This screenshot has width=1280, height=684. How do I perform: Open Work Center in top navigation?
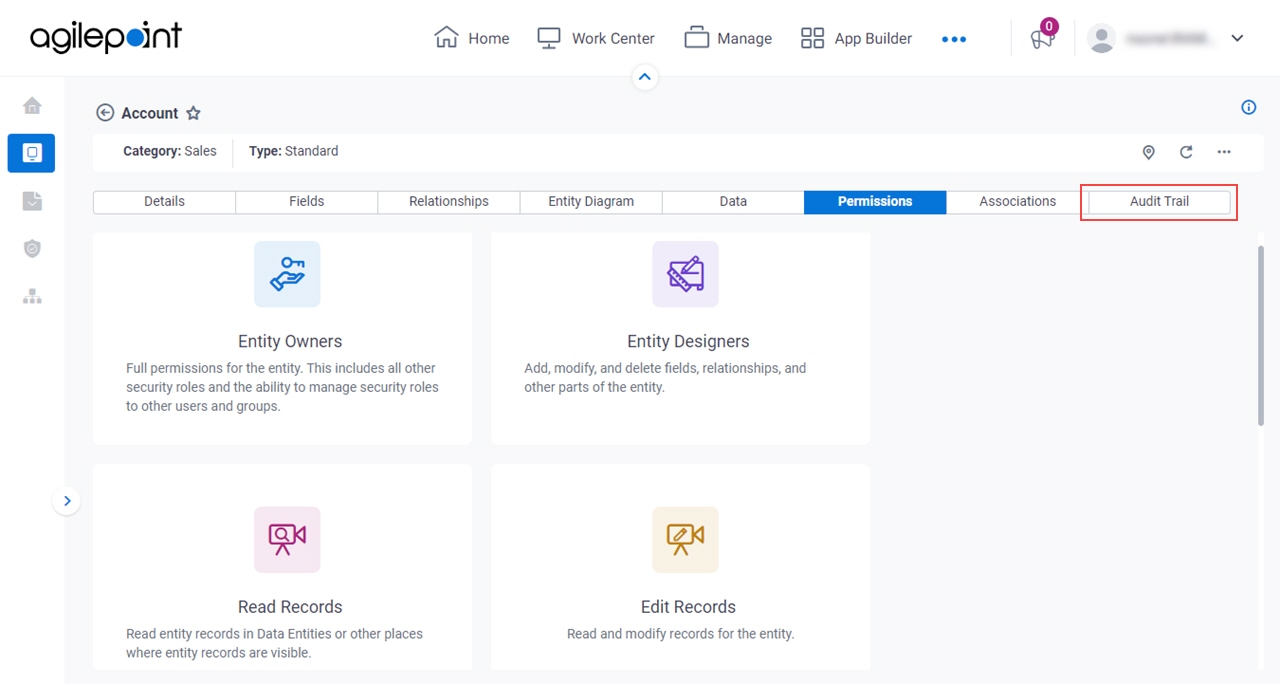pyautogui.click(x=595, y=38)
